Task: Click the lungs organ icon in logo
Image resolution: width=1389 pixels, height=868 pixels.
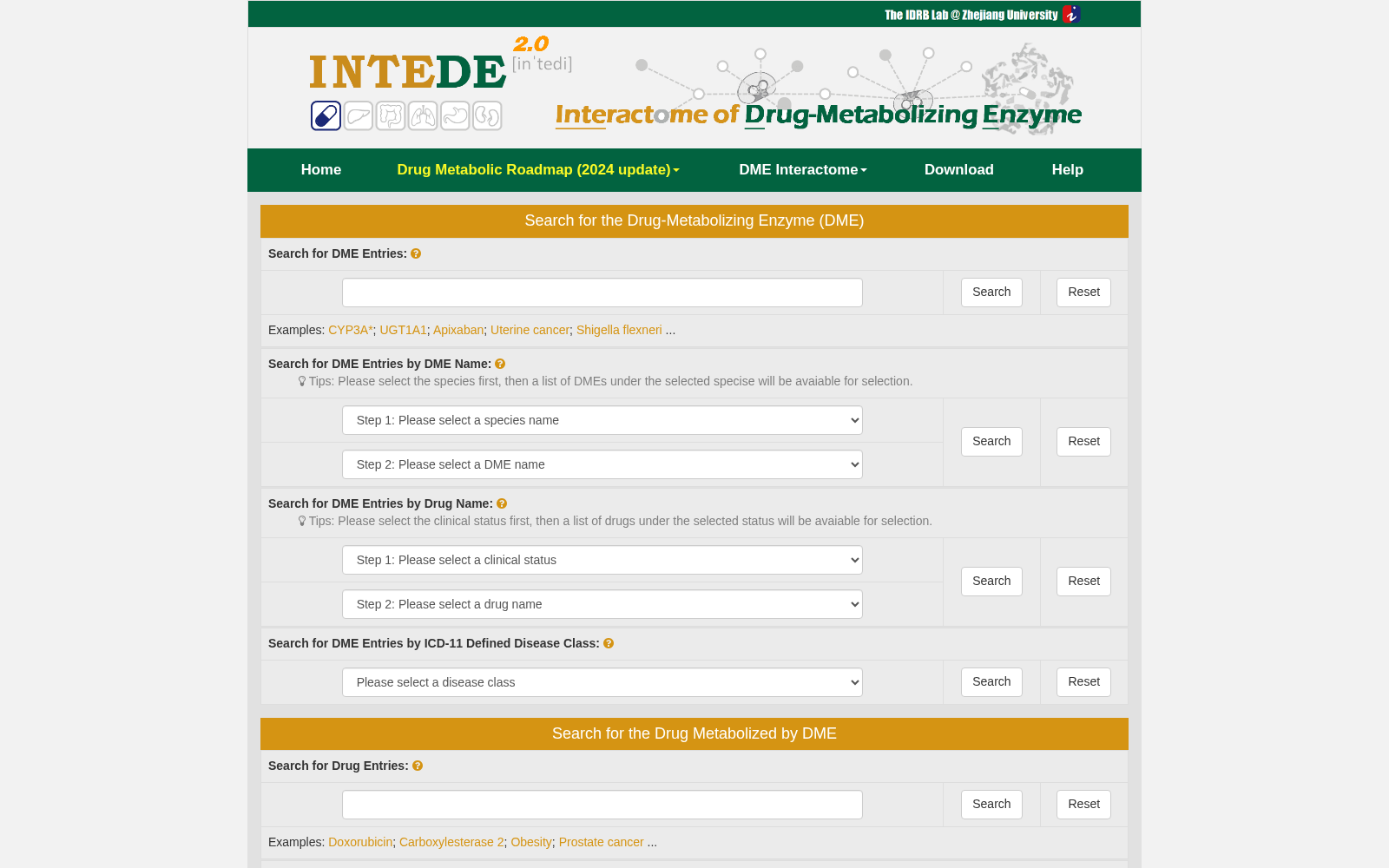Action: 423,115
